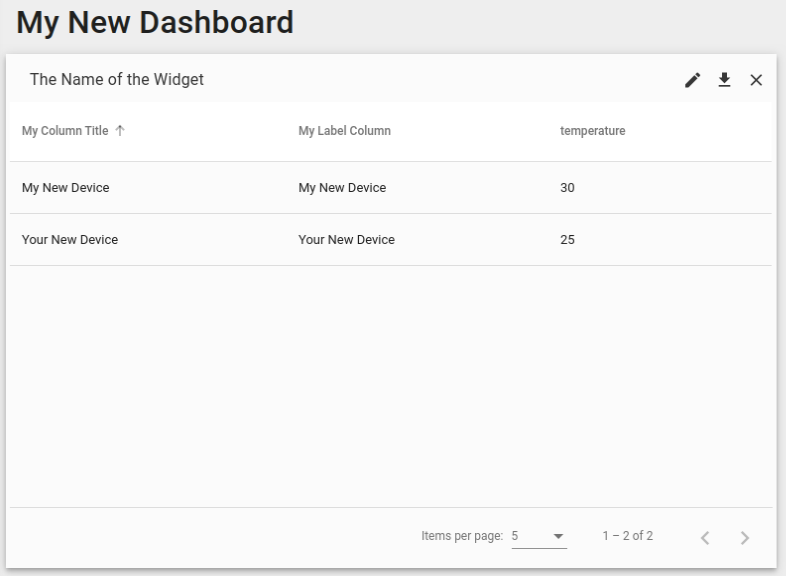Open the Items per page dropdown arrow
This screenshot has width=786, height=576.
[x=558, y=537]
